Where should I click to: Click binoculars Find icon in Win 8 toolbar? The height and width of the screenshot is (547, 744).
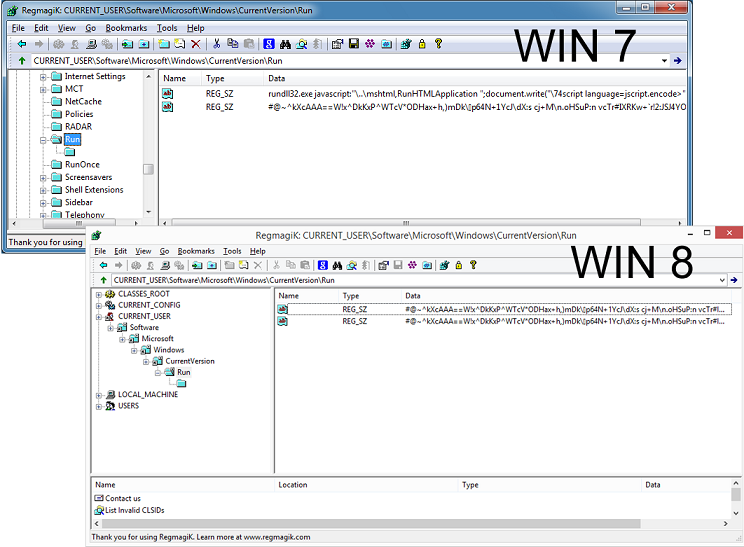click(337, 265)
